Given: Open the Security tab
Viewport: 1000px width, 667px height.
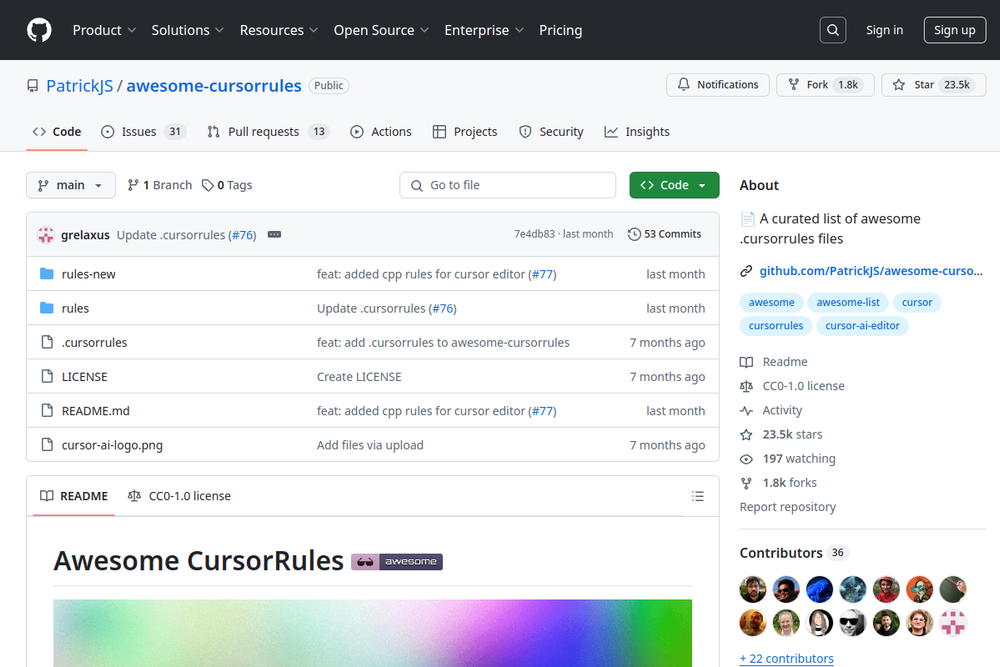Looking at the screenshot, I should pyautogui.click(x=551, y=131).
